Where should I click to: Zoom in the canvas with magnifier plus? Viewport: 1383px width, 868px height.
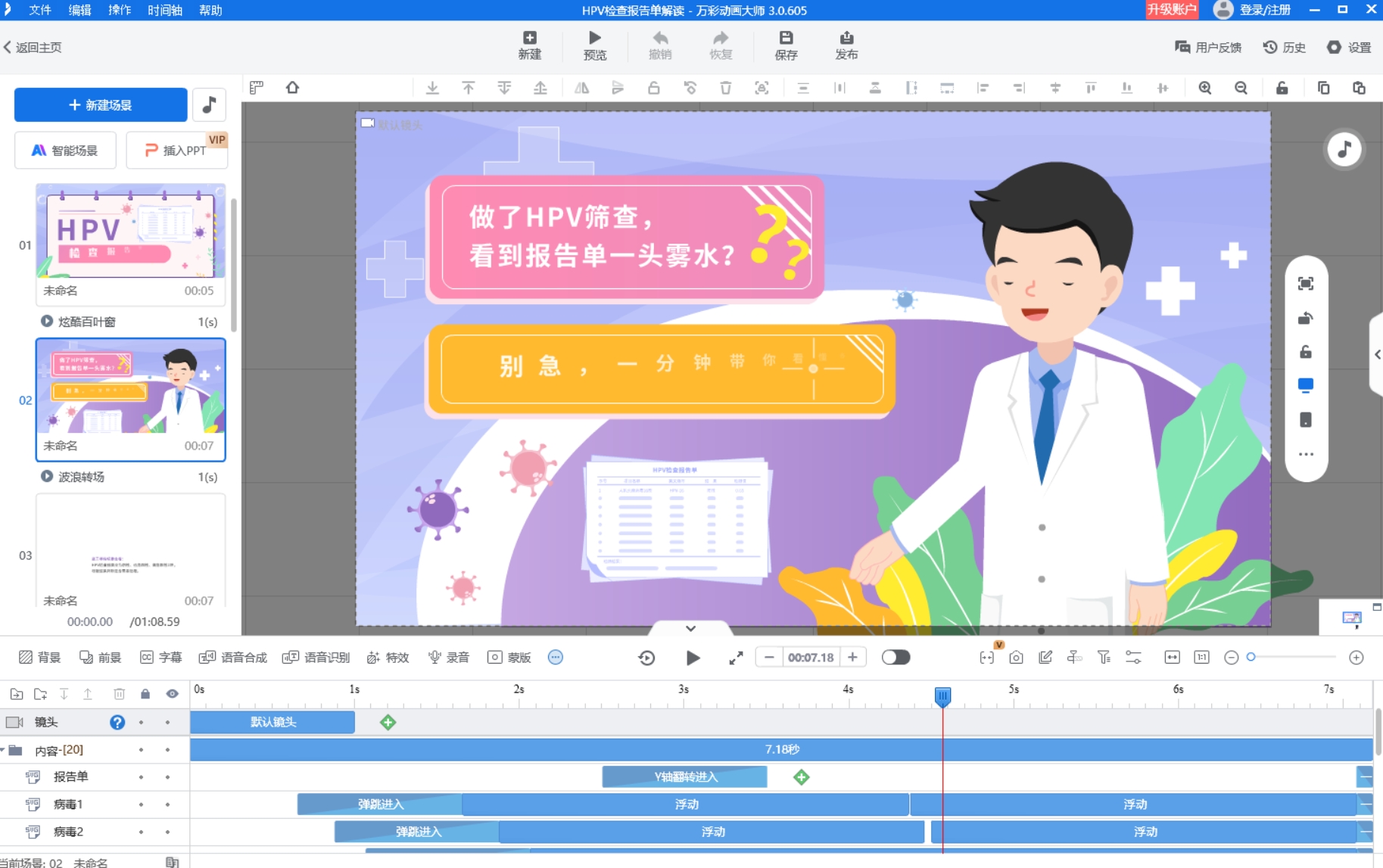(1204, 88)
